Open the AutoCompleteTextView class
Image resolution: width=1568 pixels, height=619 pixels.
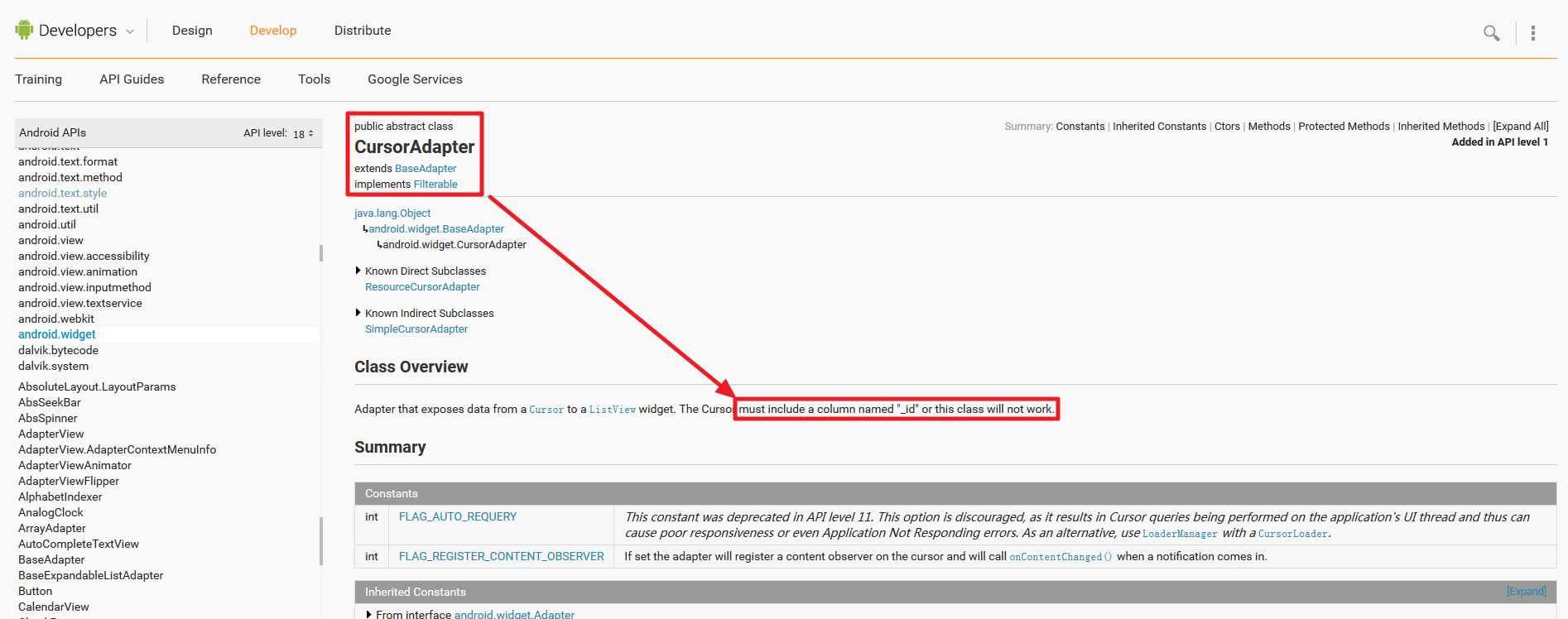(79, 544)
